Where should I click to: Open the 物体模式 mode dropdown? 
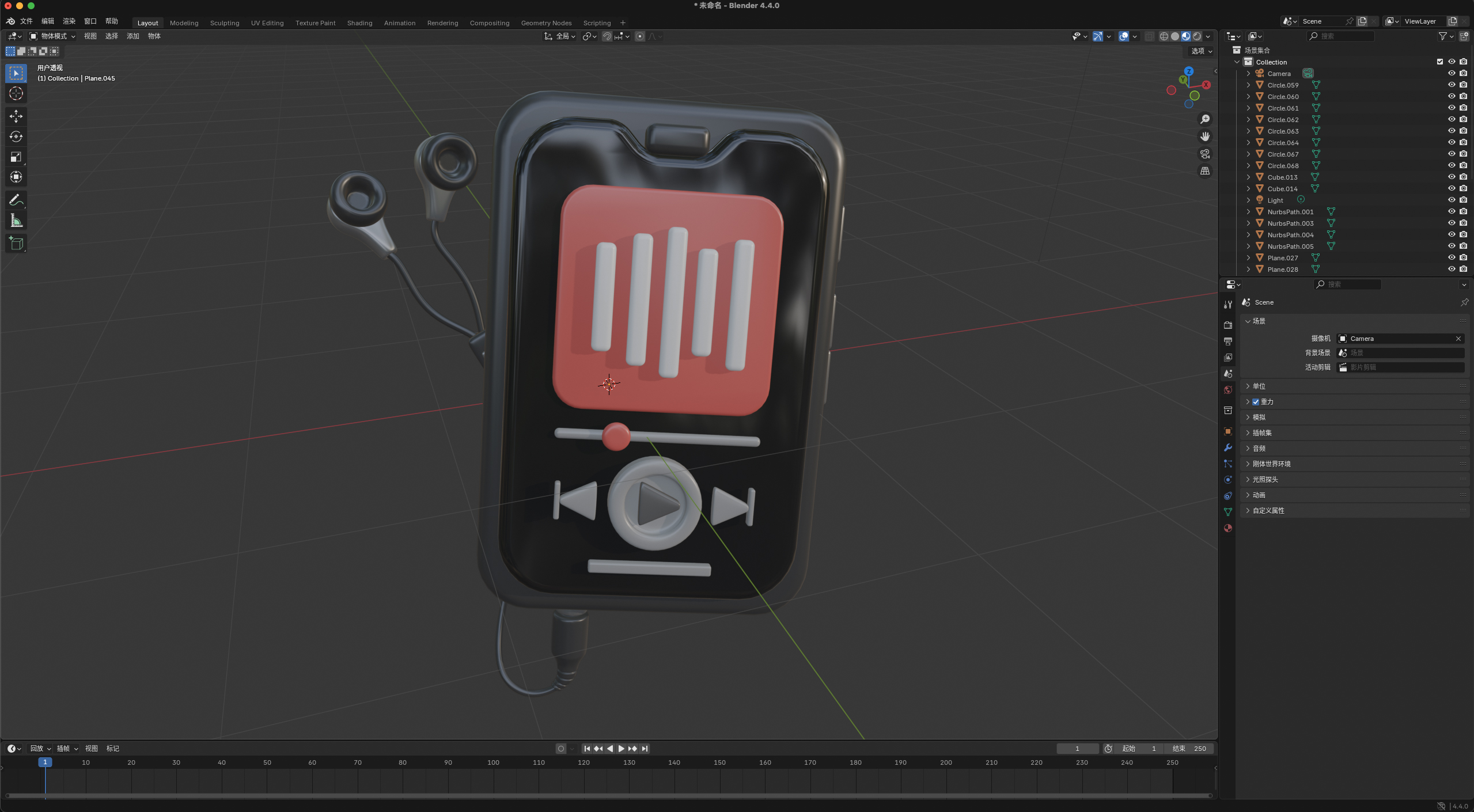pyautogui.click(x=53, y=36)
